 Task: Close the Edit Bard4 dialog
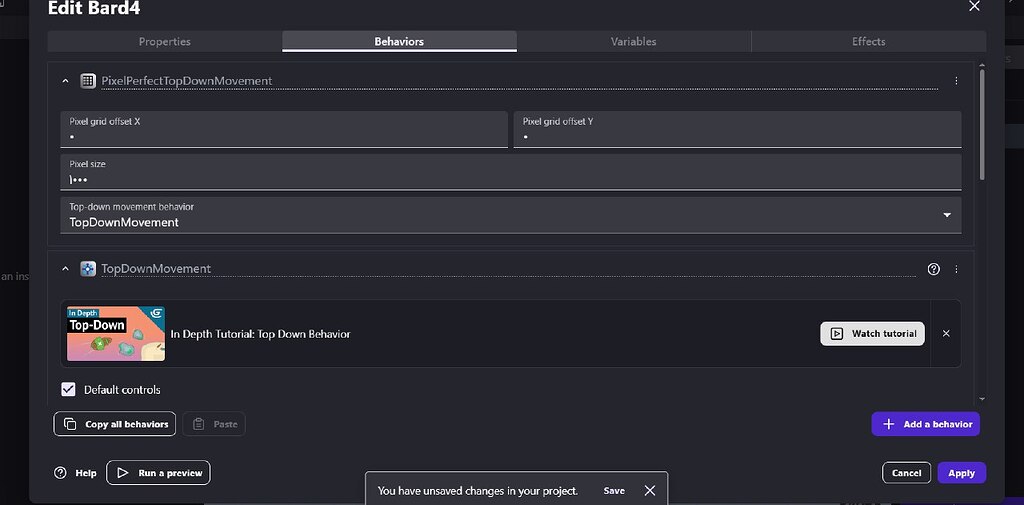(974, 7)
